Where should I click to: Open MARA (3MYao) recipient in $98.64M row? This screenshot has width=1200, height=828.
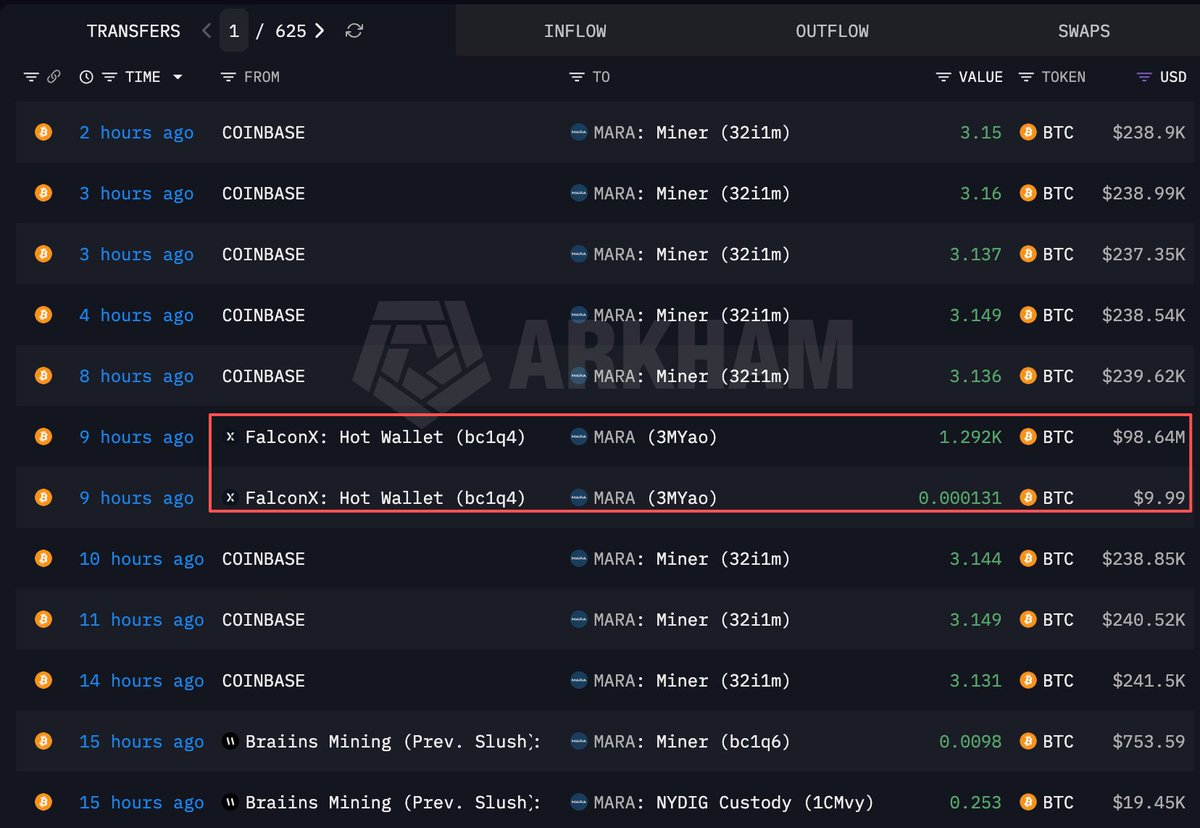pyautogui.click(x=655, y=437)
